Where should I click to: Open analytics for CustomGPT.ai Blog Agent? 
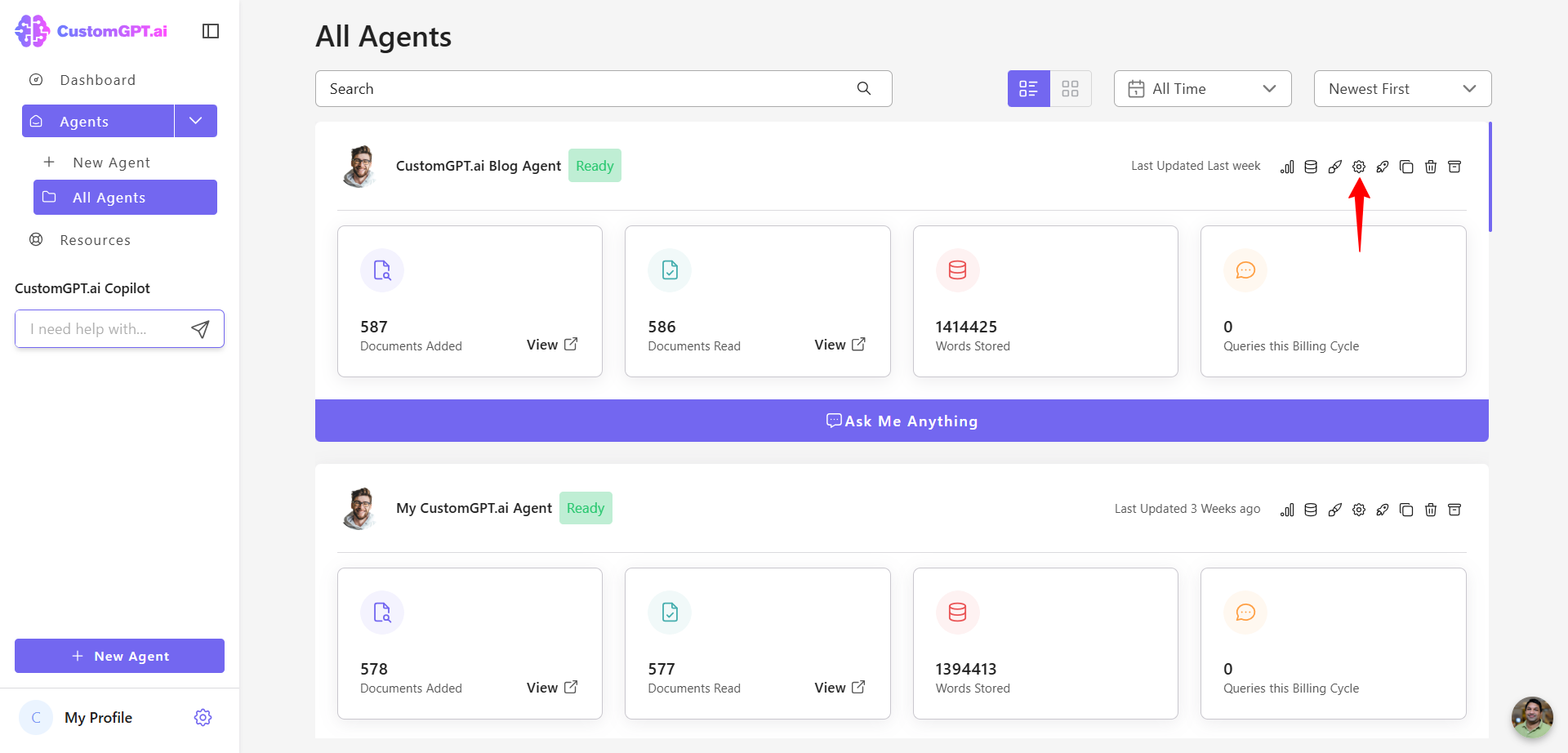point(1287,167)
